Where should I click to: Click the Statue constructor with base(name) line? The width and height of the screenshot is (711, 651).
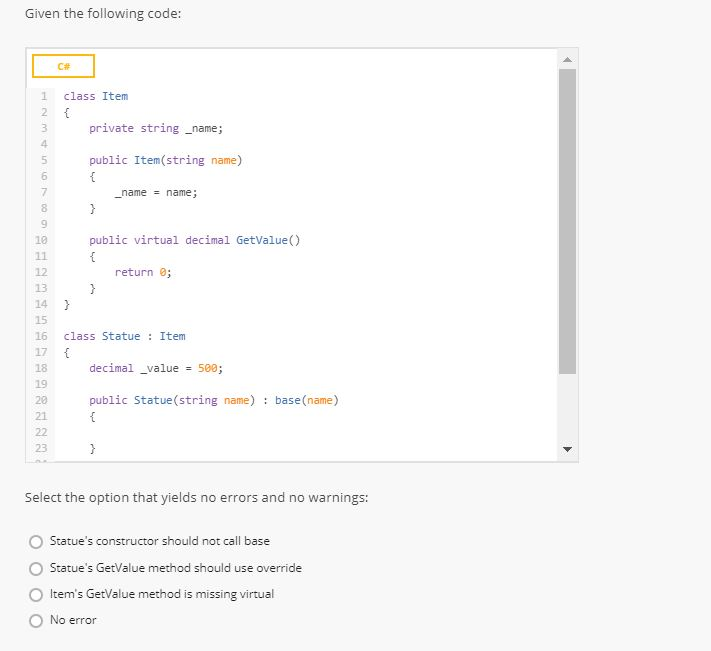214,400
